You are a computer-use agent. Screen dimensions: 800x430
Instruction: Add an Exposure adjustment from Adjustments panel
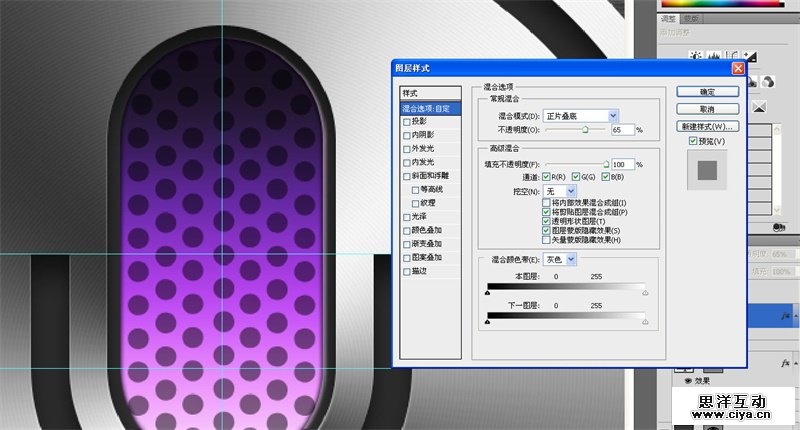(751, 56)
